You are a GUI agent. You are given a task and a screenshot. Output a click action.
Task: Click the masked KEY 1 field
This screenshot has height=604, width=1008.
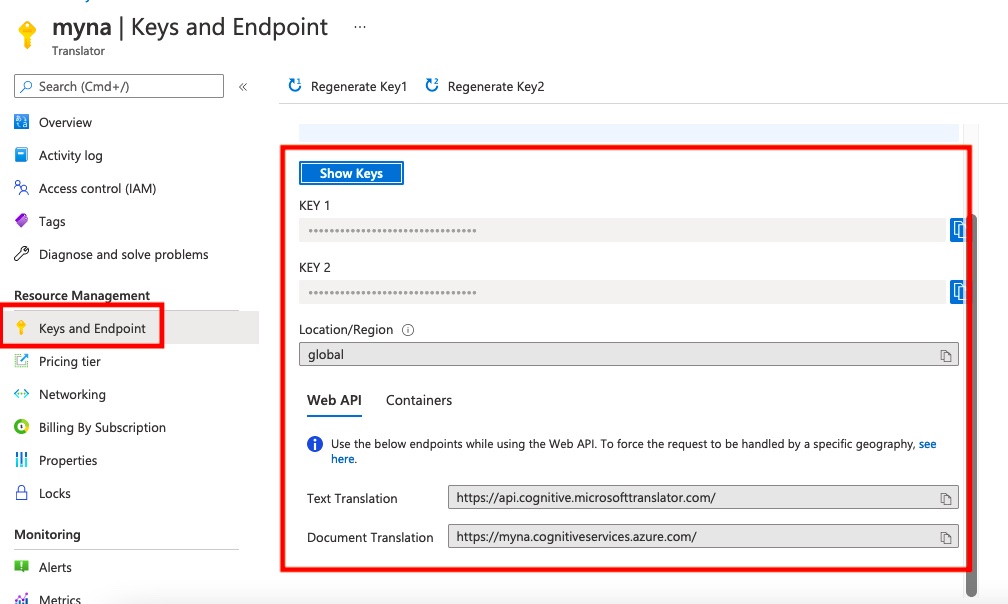tap(624, 230)
